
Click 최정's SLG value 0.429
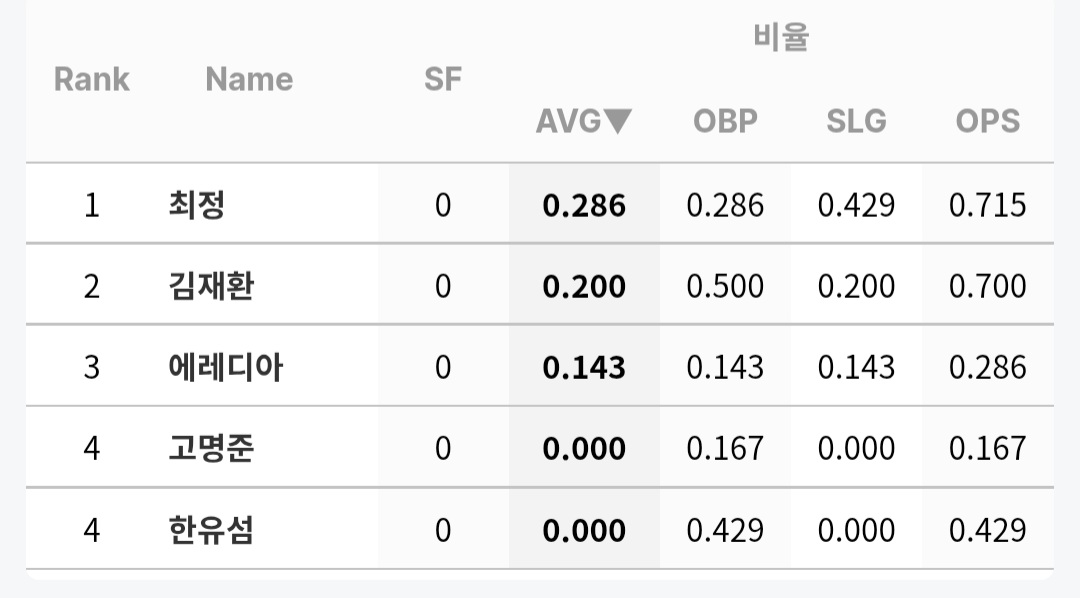click(x=856, y=206)
